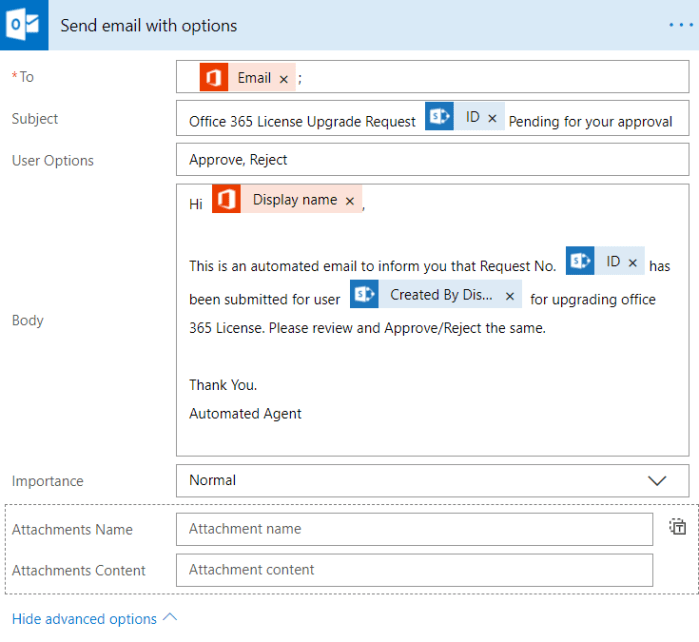Remove the ID token from Subject
The image size is (699, 642).
492,119
